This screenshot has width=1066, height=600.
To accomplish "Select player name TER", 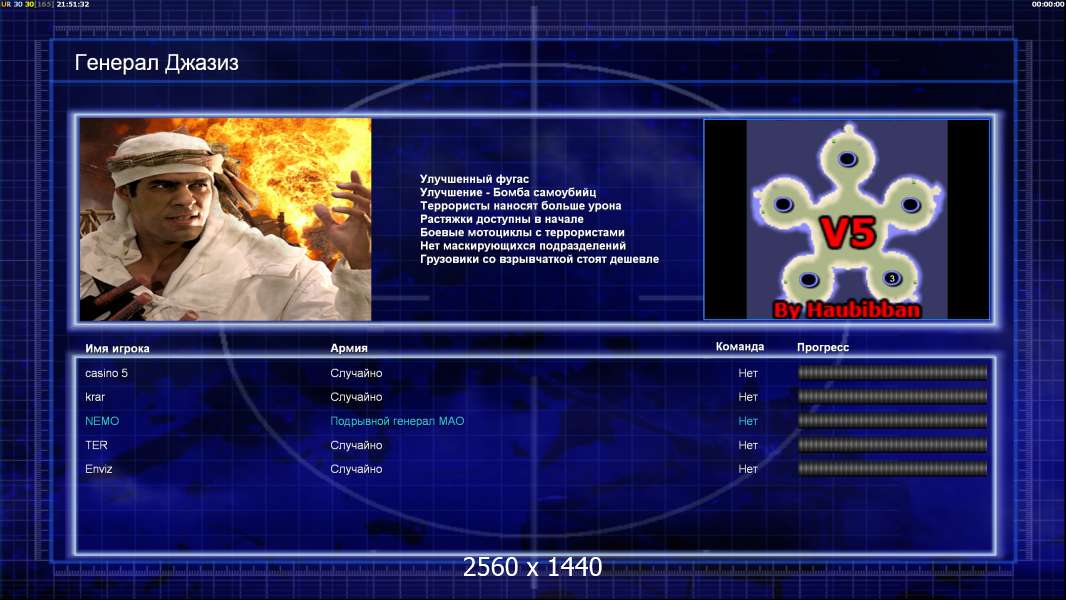I will pos(96,445).
